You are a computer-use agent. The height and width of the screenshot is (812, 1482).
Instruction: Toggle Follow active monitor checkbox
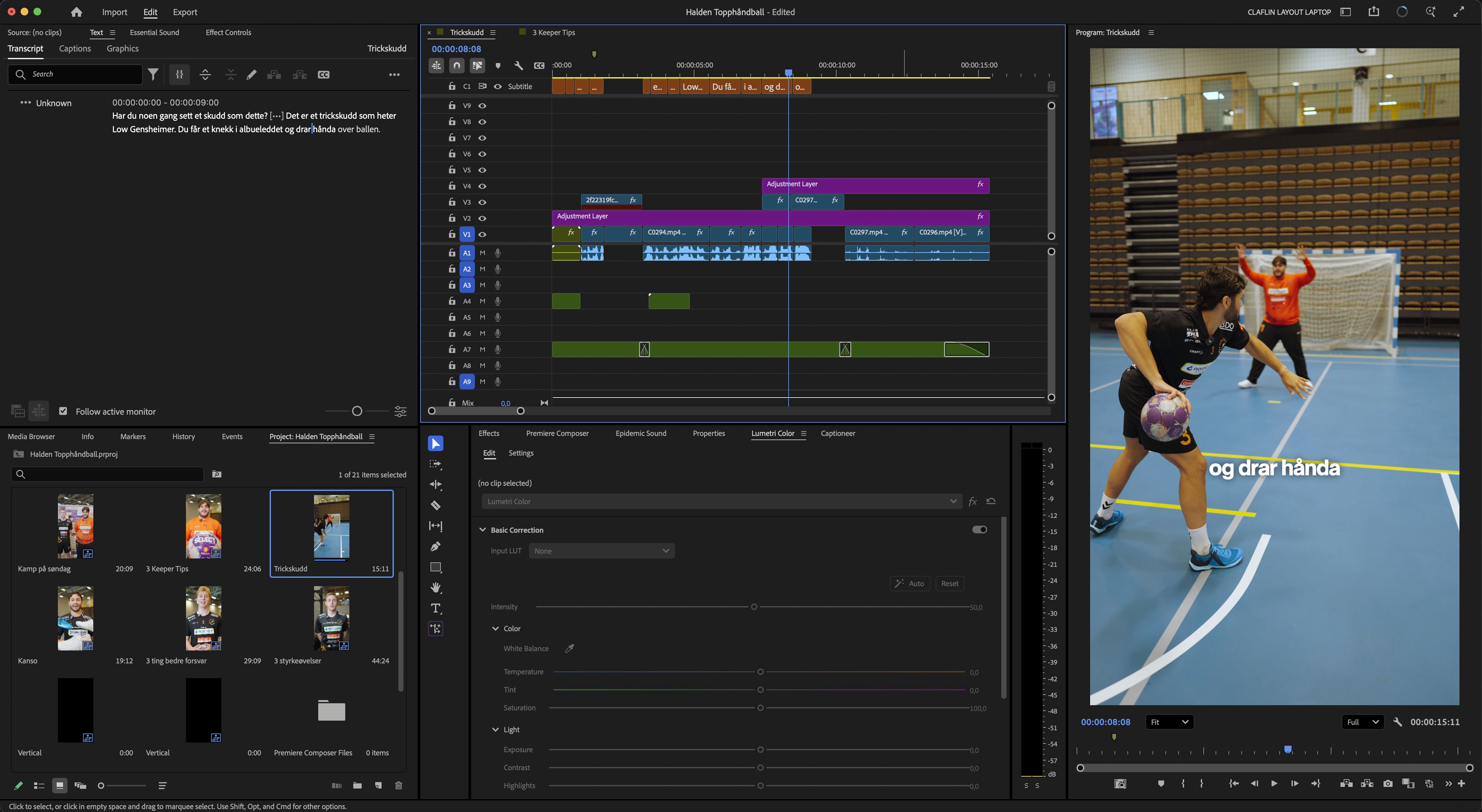tap(63, 411)
